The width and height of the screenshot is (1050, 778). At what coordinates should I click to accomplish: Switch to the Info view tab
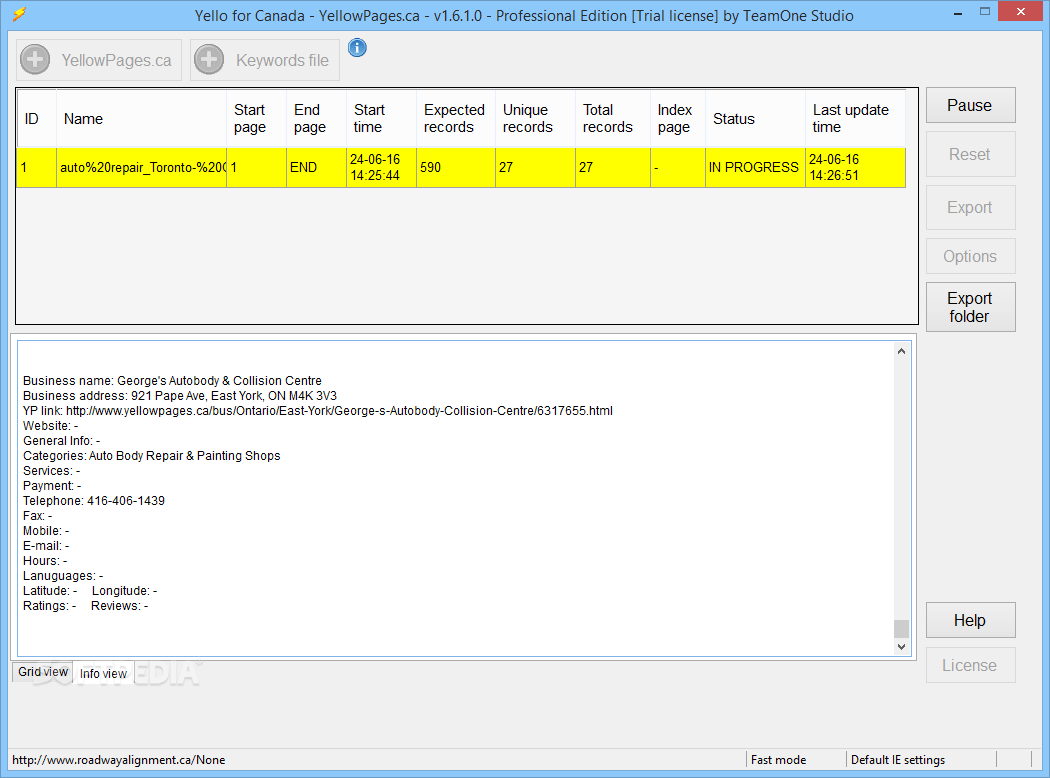click(103, 673)
